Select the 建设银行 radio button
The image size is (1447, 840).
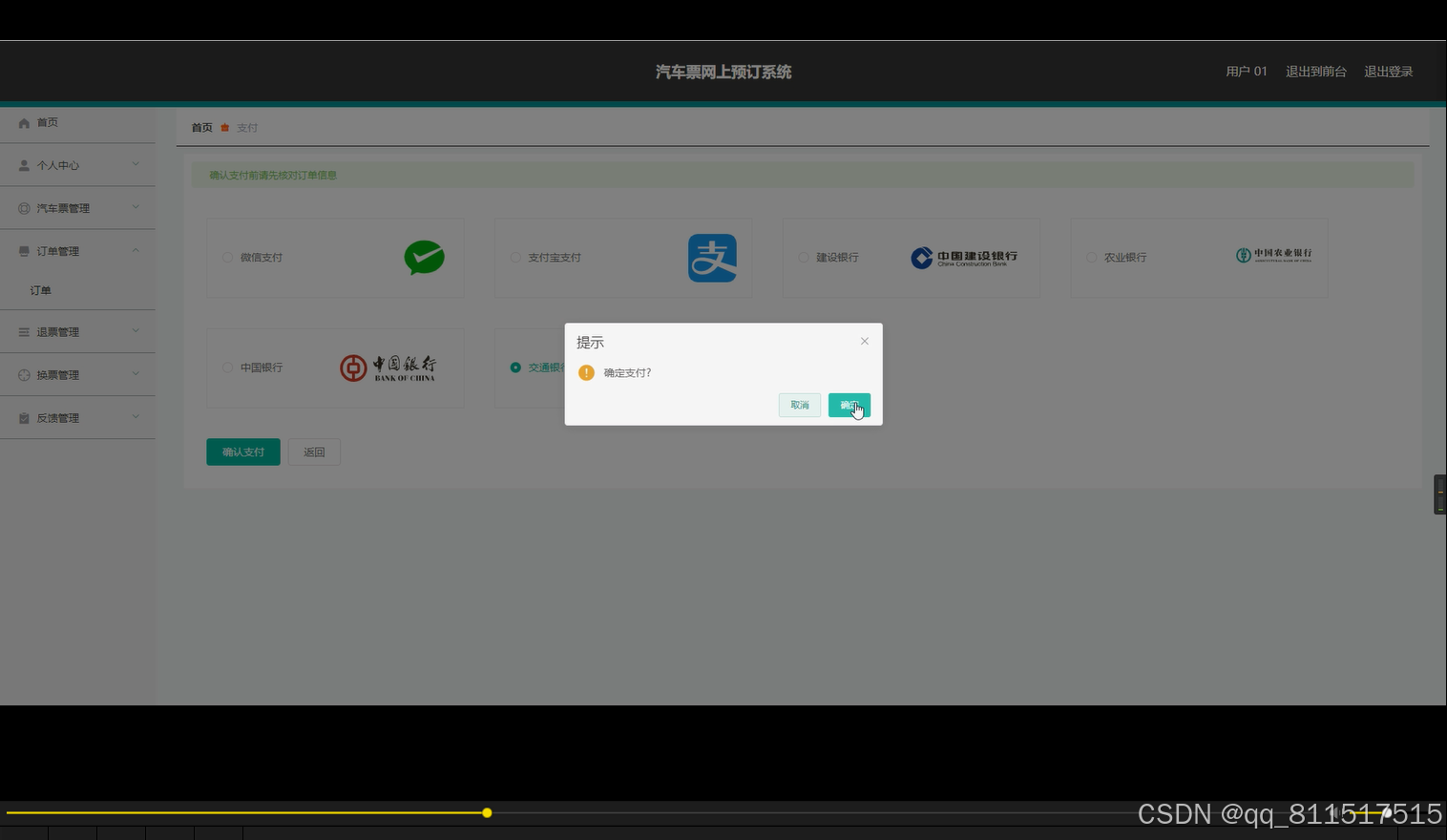pyautogui.click(x=804, y=258)
